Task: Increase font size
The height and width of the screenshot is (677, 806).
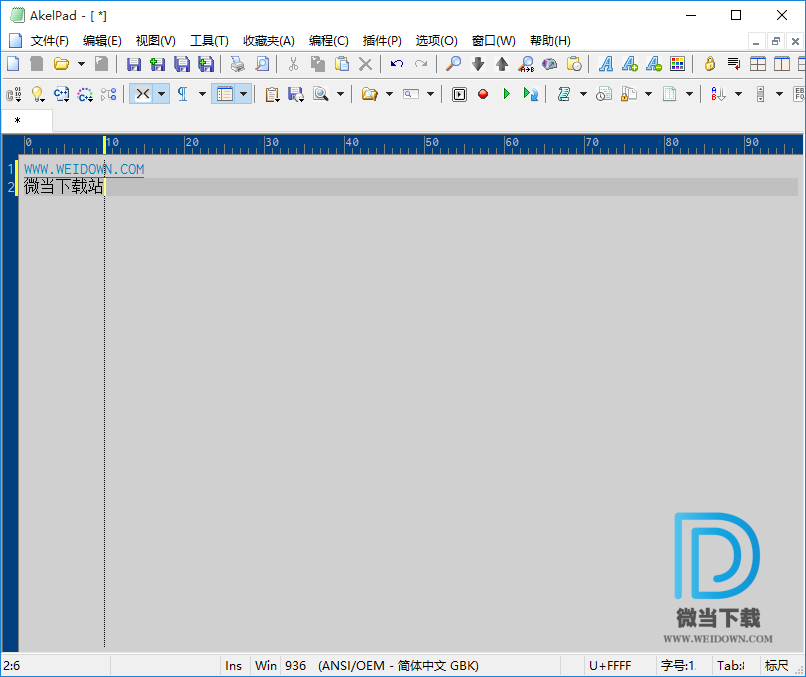Action: click(x=630, y=64)
